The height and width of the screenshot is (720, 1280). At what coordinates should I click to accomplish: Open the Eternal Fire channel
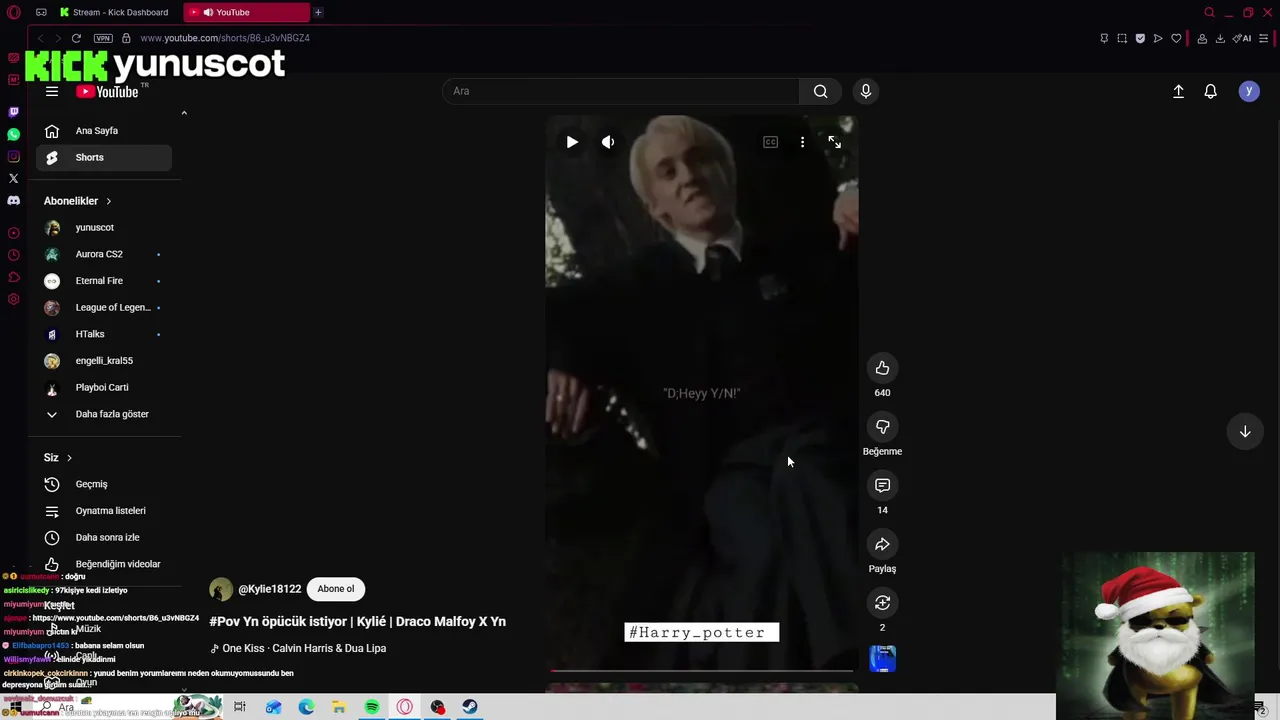[x=104, y=281]
